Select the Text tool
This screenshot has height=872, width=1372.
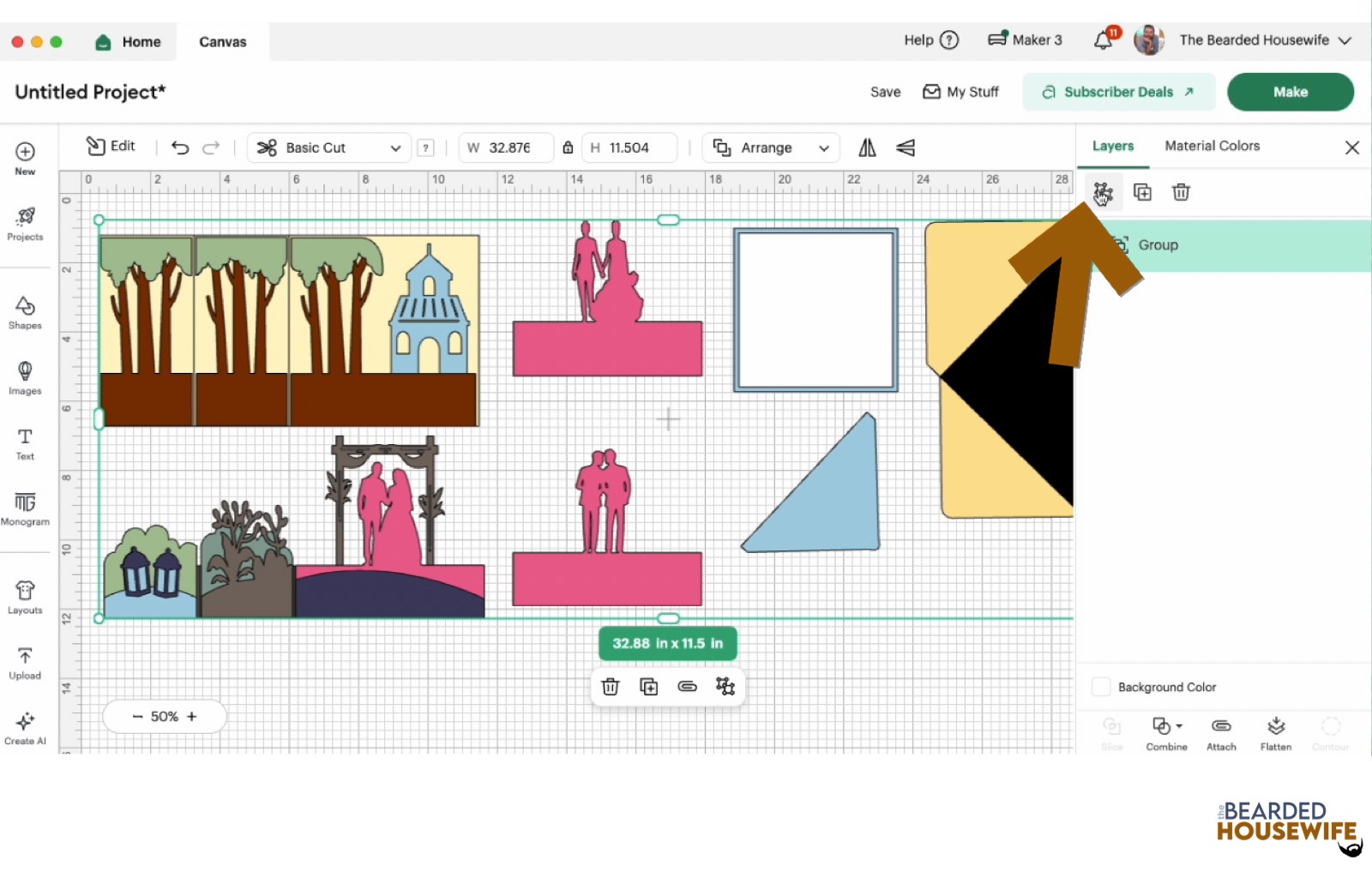click(x=25, y=442)
